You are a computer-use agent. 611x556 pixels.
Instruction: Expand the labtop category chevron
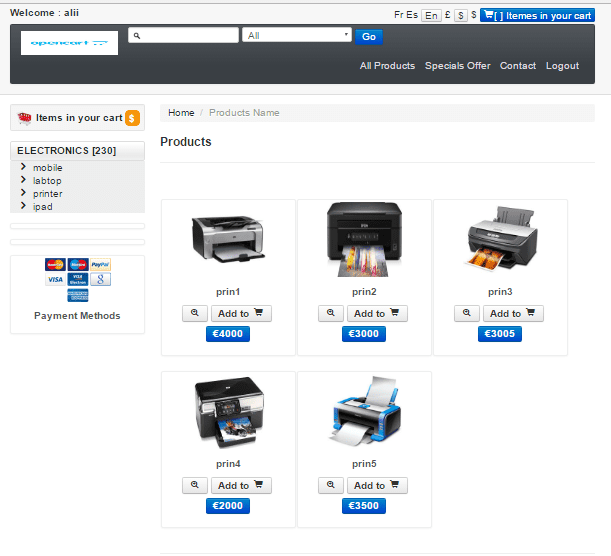[23, 180]
